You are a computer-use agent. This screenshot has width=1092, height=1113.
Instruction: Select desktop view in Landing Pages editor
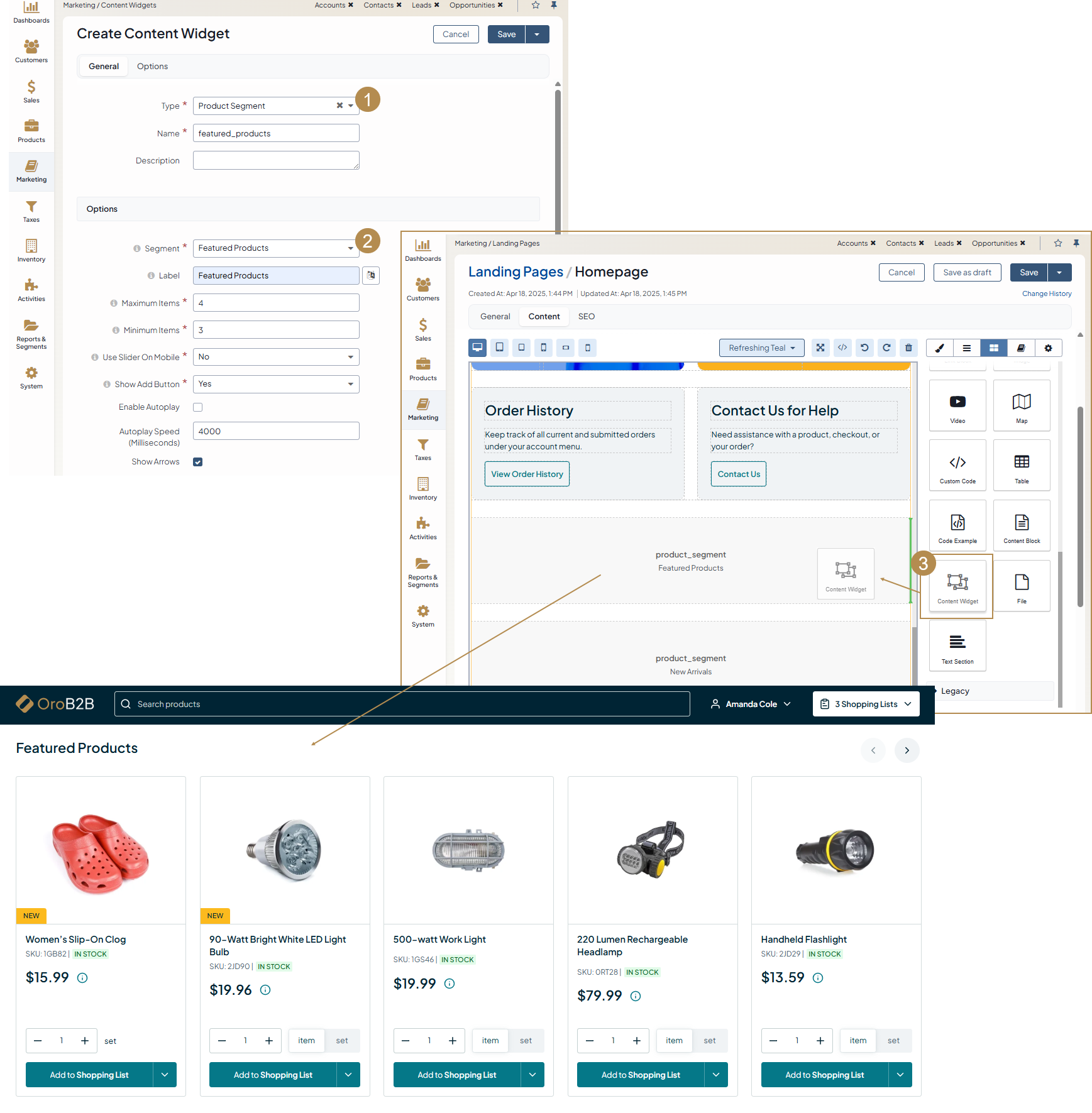(x=478, y=348)
